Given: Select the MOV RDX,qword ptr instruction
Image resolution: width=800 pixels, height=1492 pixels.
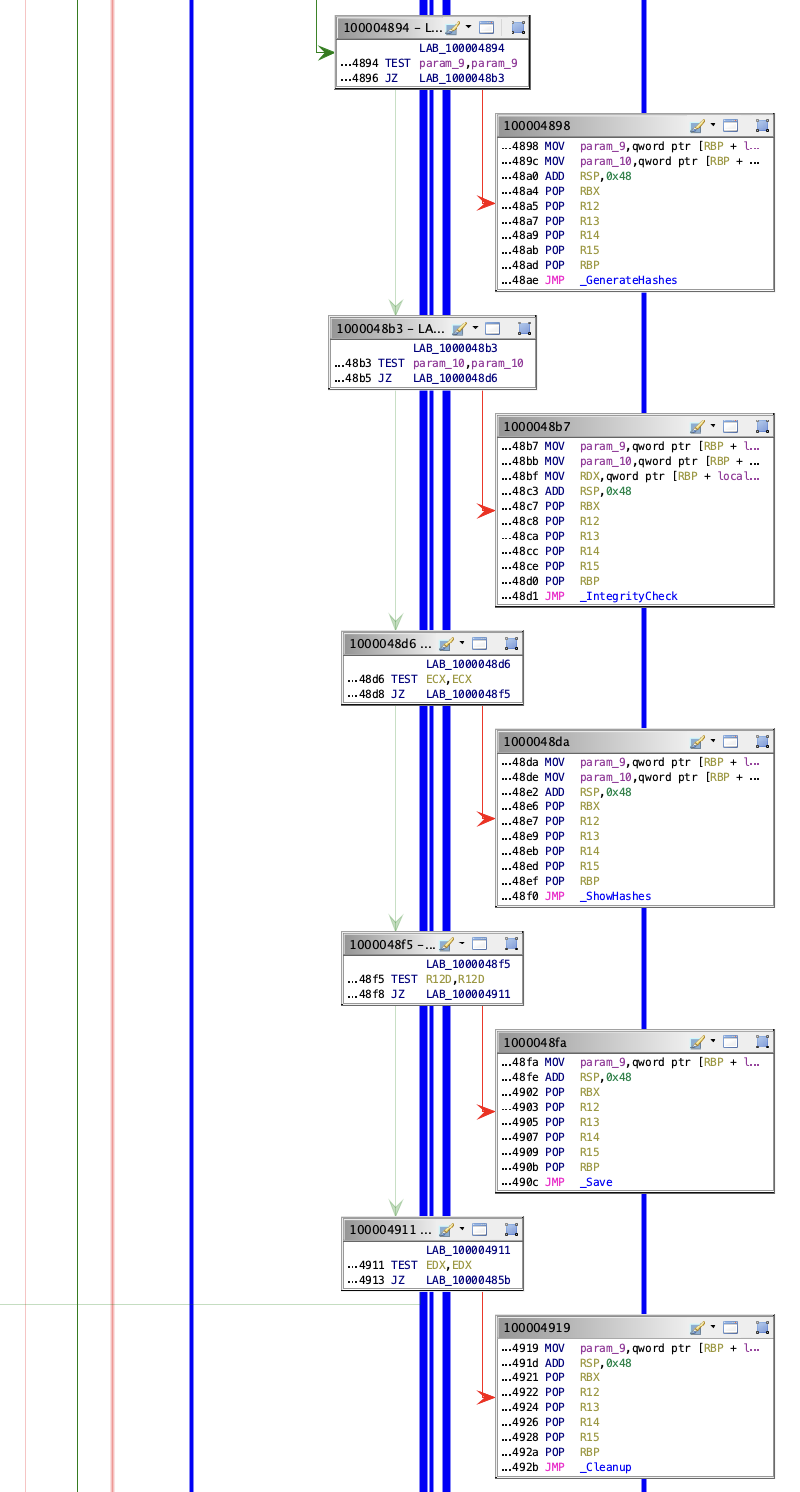Looking at the screenshot, I should coord(630,476).
